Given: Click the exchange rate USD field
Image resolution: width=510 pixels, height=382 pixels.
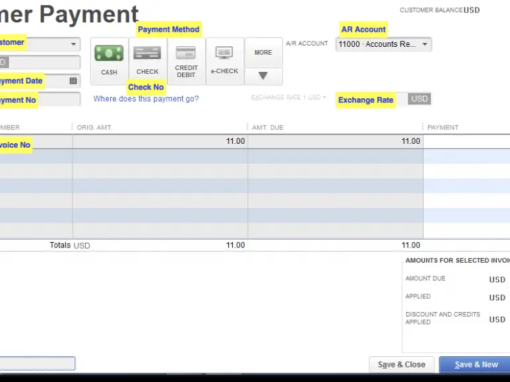Looking at the screenshot, I should pyautogui.click(x=419, y=99).
